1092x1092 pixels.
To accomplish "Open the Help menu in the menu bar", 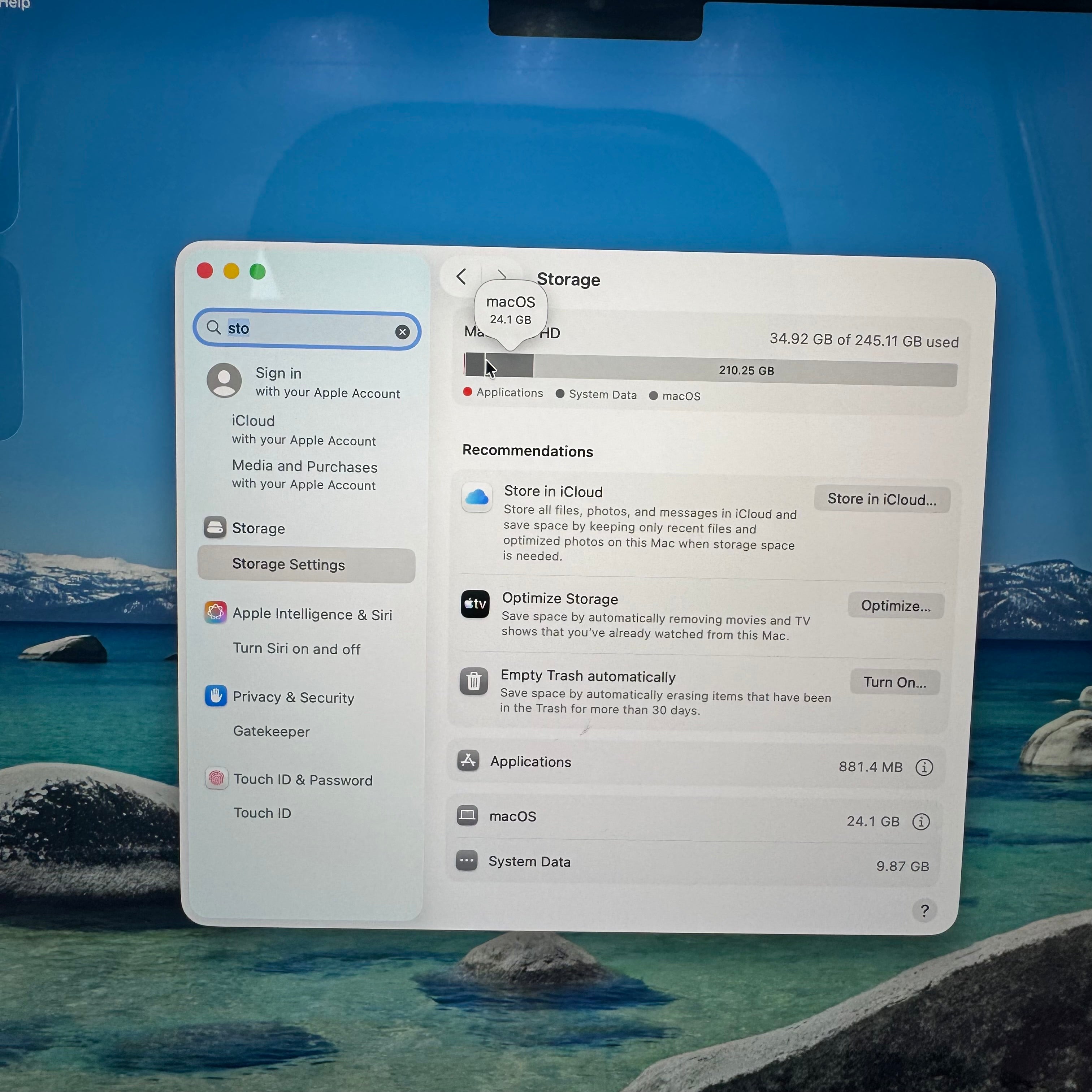I will point(14,4).
